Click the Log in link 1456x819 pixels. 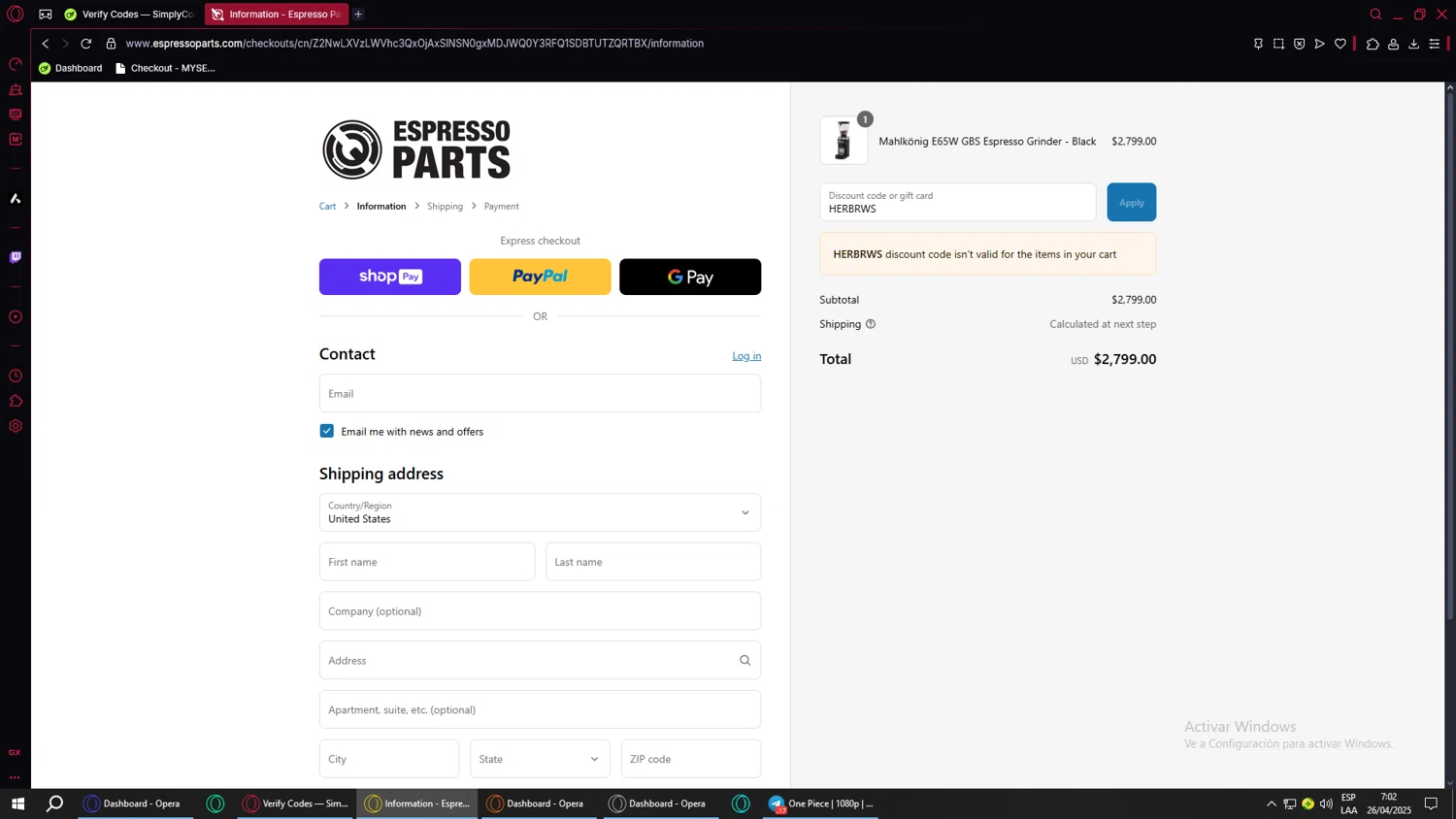[746, 356]
